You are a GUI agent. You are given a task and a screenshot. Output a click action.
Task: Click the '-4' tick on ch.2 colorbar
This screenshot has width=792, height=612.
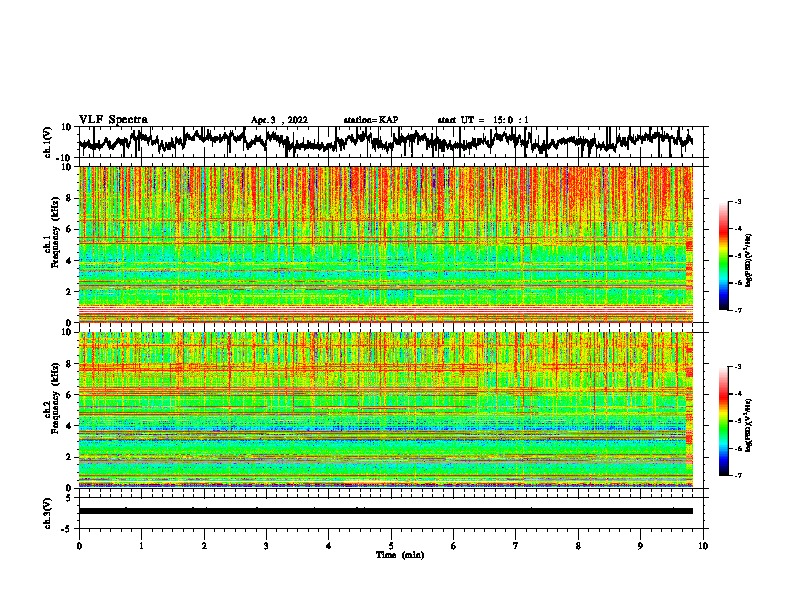737,394
